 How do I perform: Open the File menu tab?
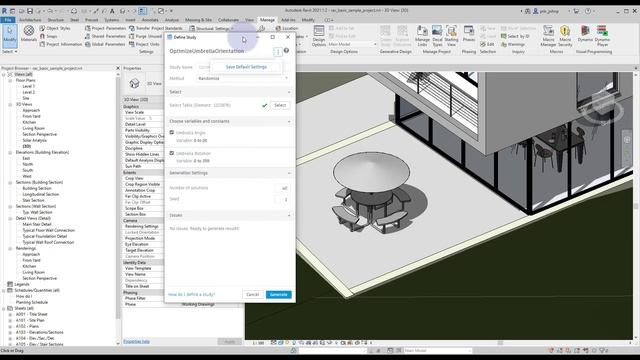coord(8,20)
